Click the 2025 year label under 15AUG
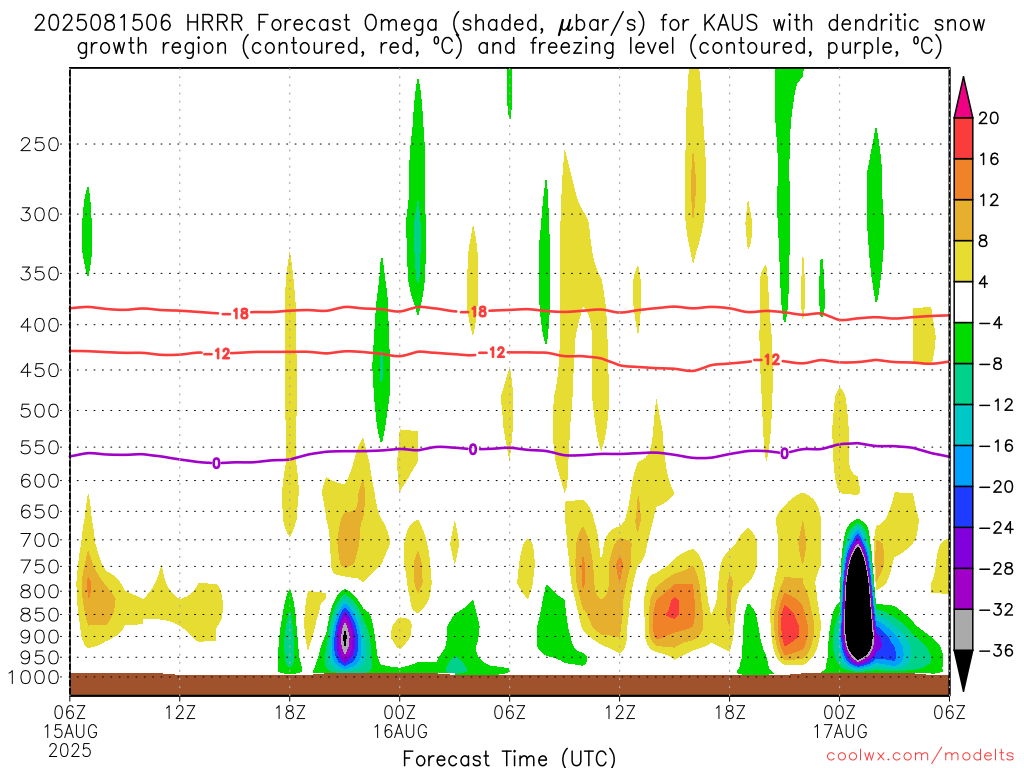The height and width of the screenshot is (768, 1024). point(70,750)
